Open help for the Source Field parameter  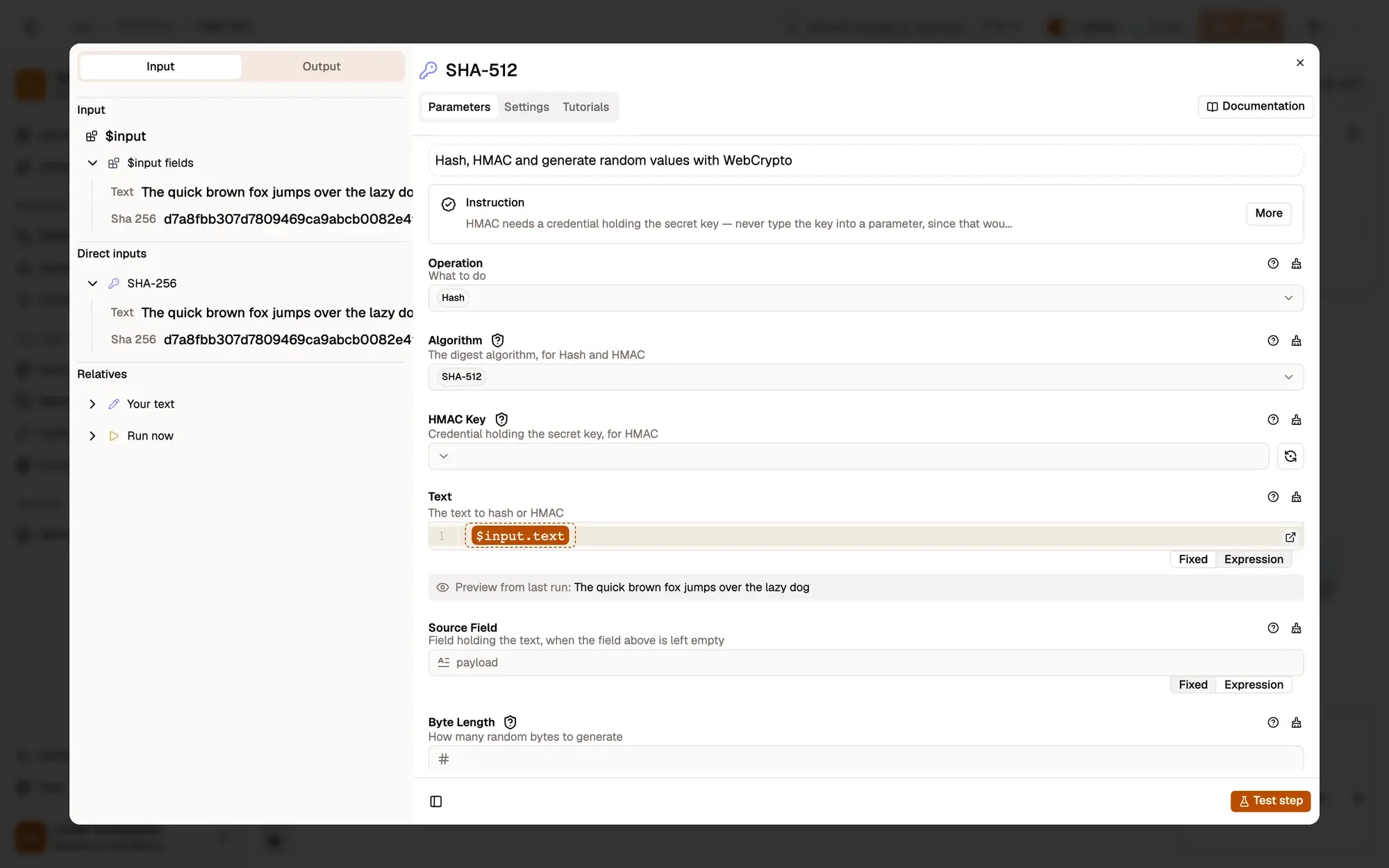pos(1273,628)
